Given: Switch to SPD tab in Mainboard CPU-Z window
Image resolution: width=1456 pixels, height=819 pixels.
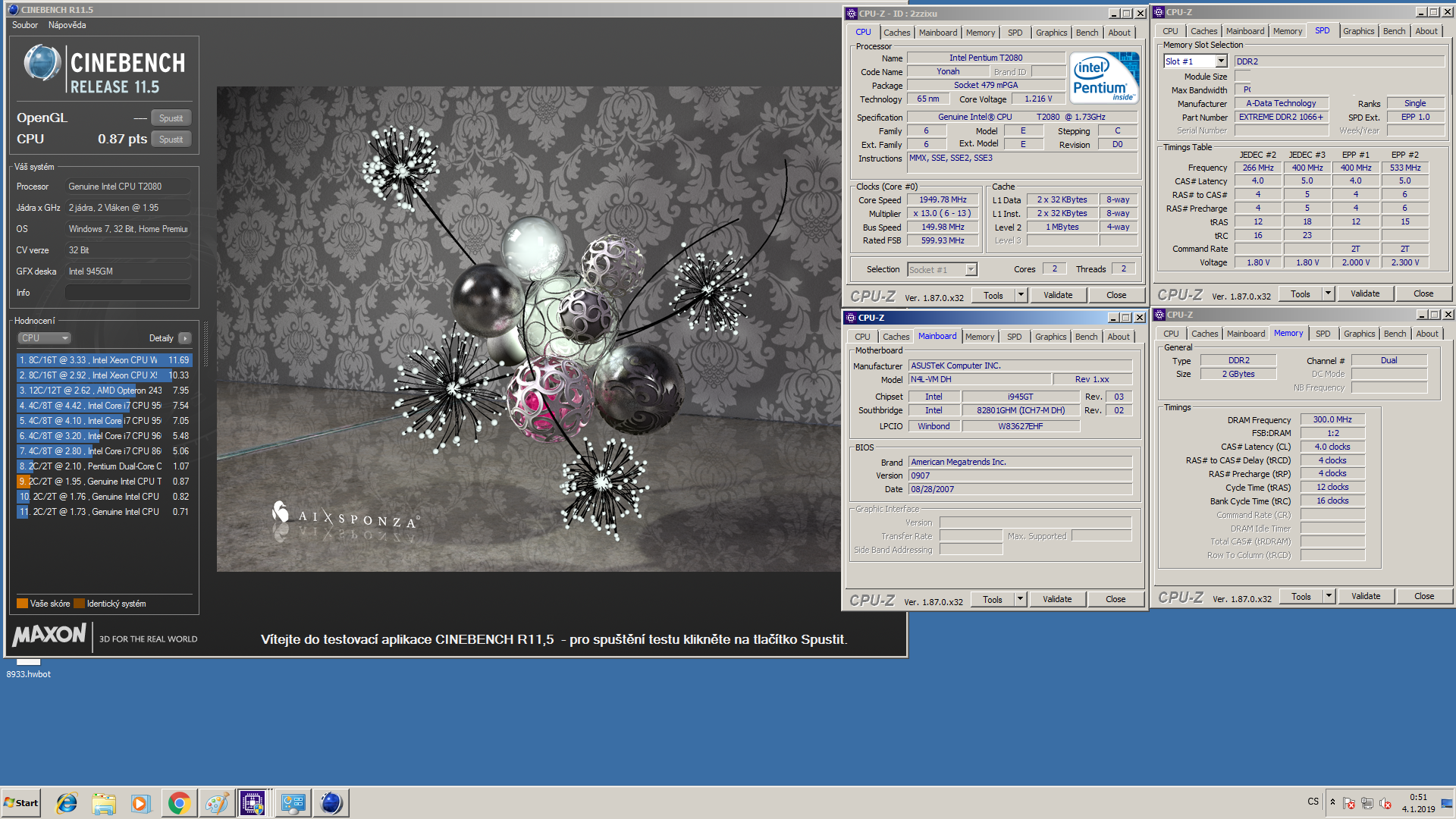Looking at the screenshot, I should point(1014,337).
